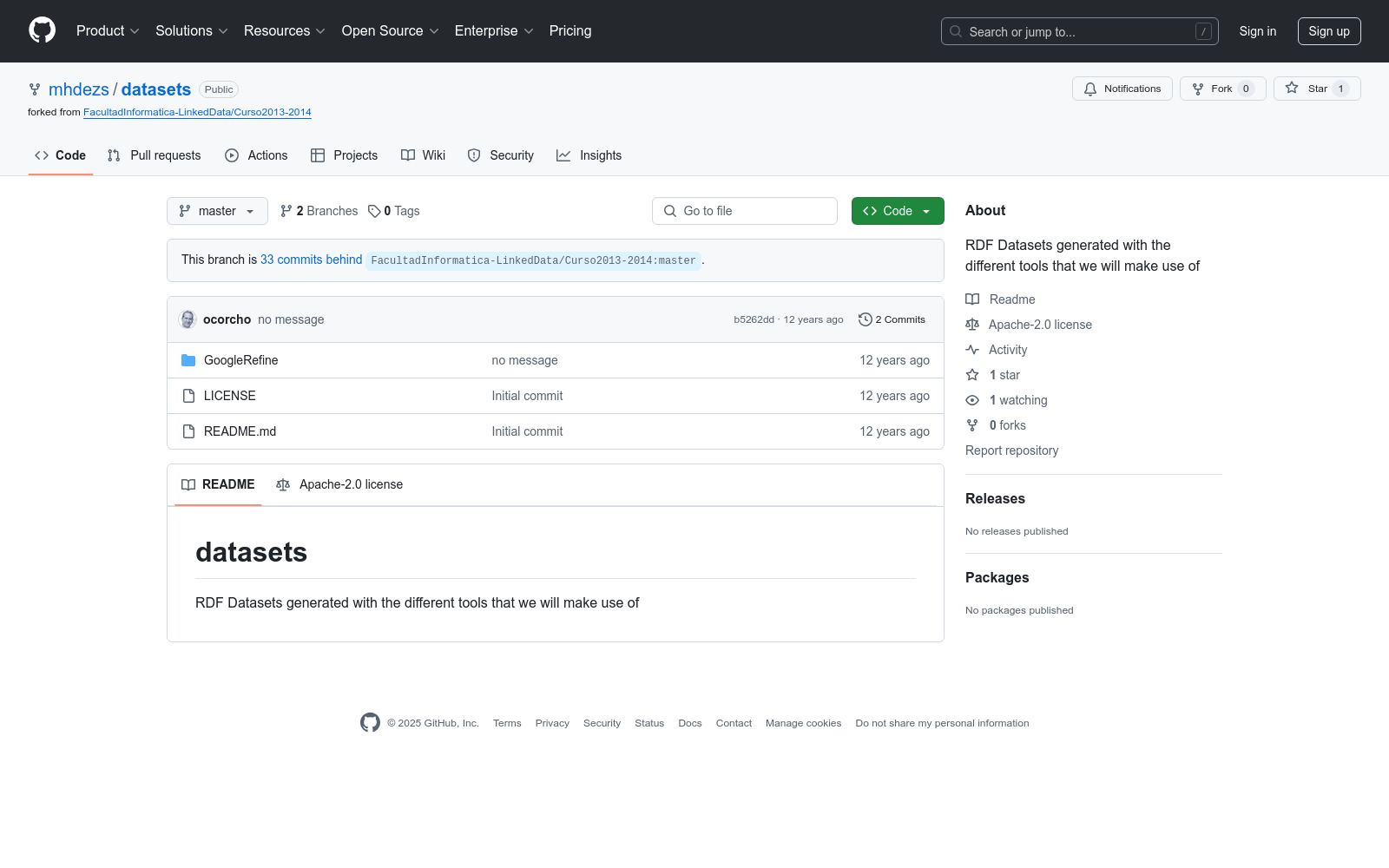This screenshot has width=1389, height=868.
Task: Click the FacultadInformatica-LinkedData/Curso2013-2014:master branch label
Action: (x=533, y=260)
